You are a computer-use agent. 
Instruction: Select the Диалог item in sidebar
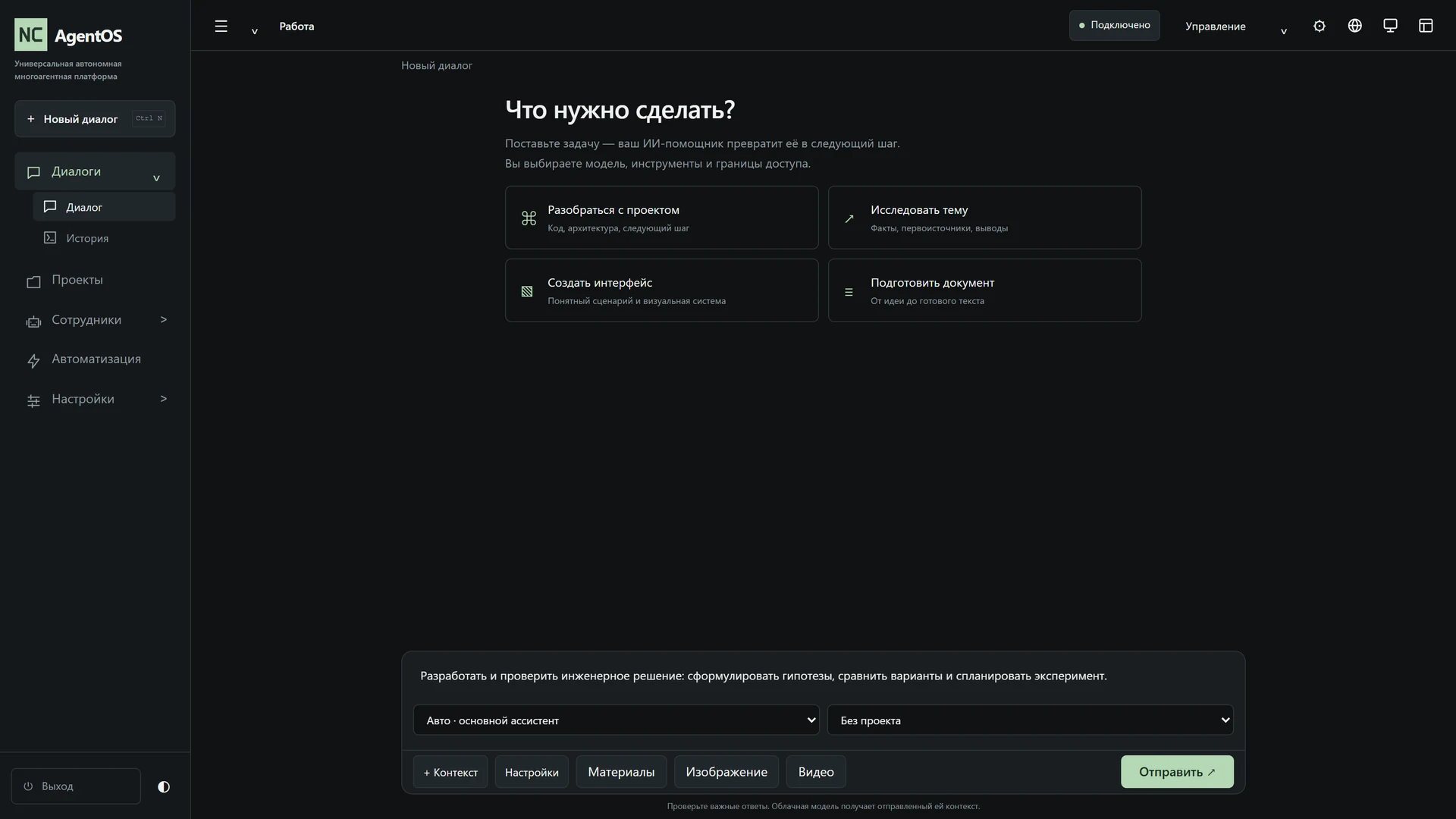(x=104, y=207)
